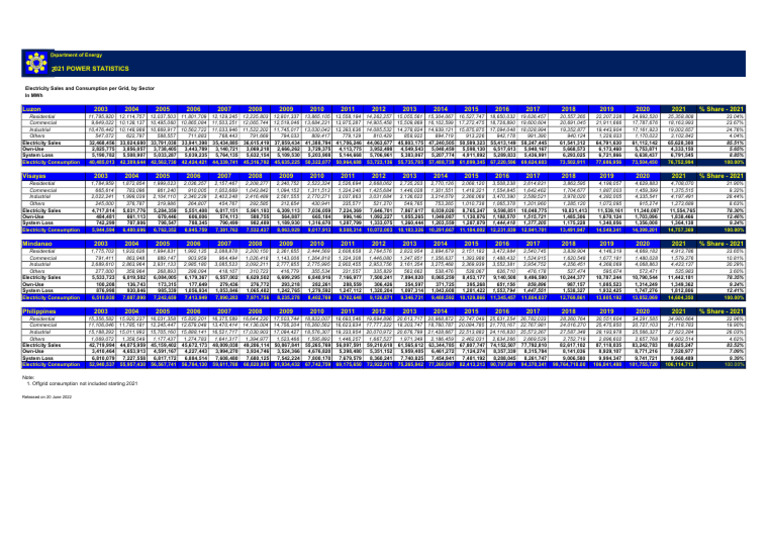Click the Others row label under Mindanao
This screenshot has width=768, height=543.
[37, 270]
